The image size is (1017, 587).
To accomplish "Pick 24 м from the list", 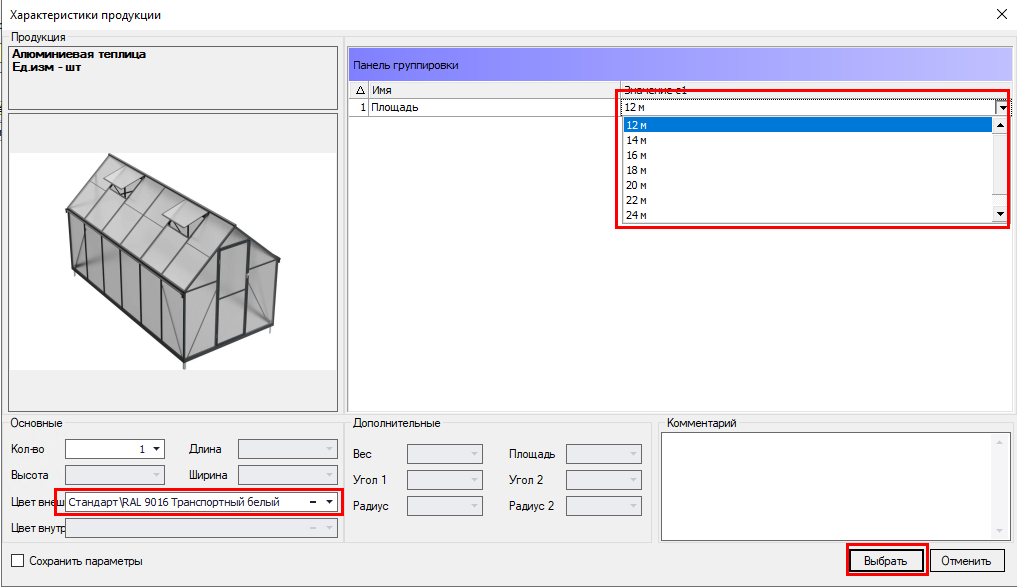I will (x=808, y=215).
